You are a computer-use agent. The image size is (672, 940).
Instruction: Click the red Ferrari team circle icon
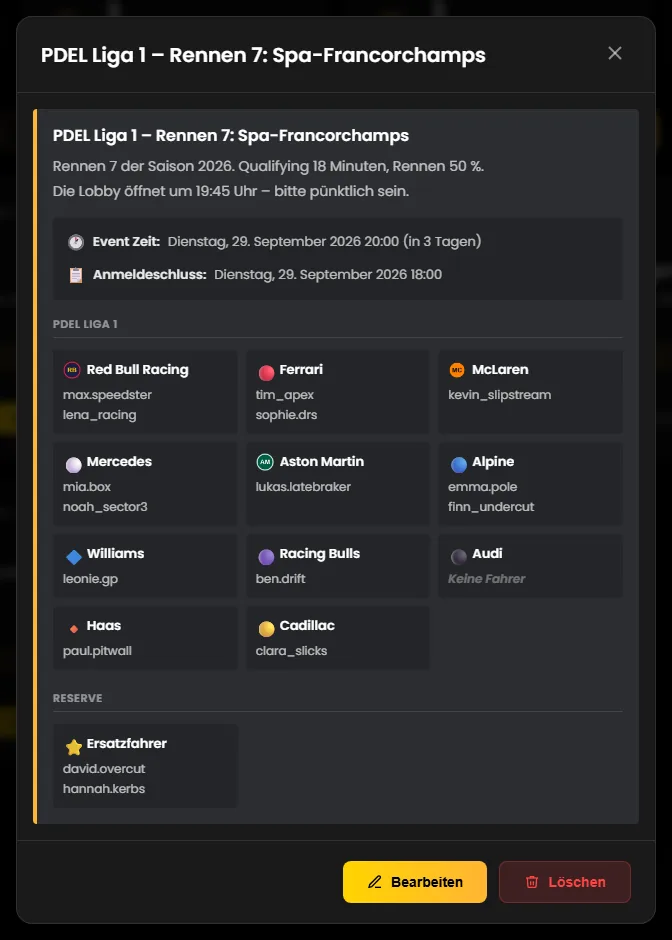point(266,373)
